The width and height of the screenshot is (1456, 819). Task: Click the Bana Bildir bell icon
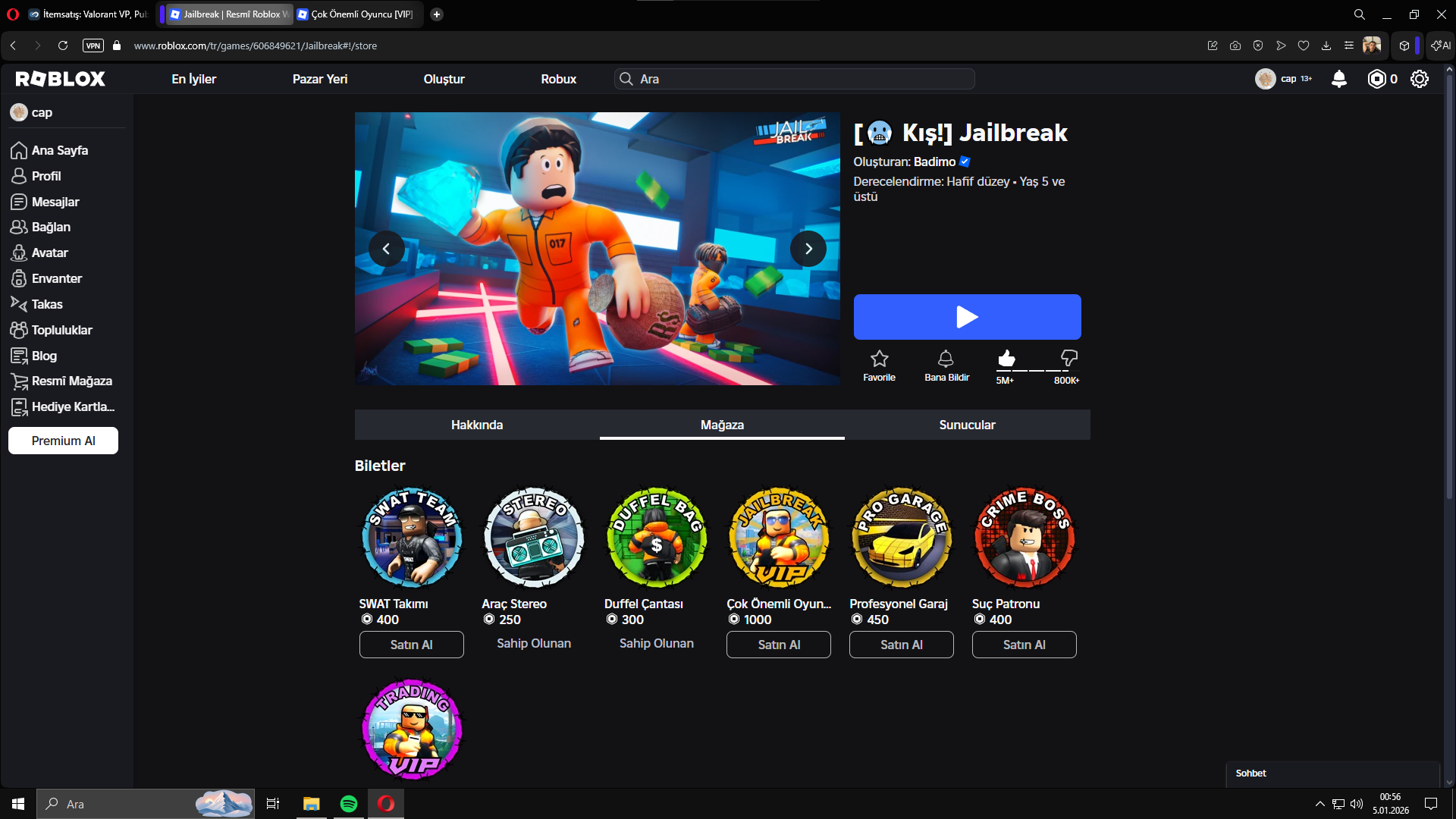(x=946, y=358)
